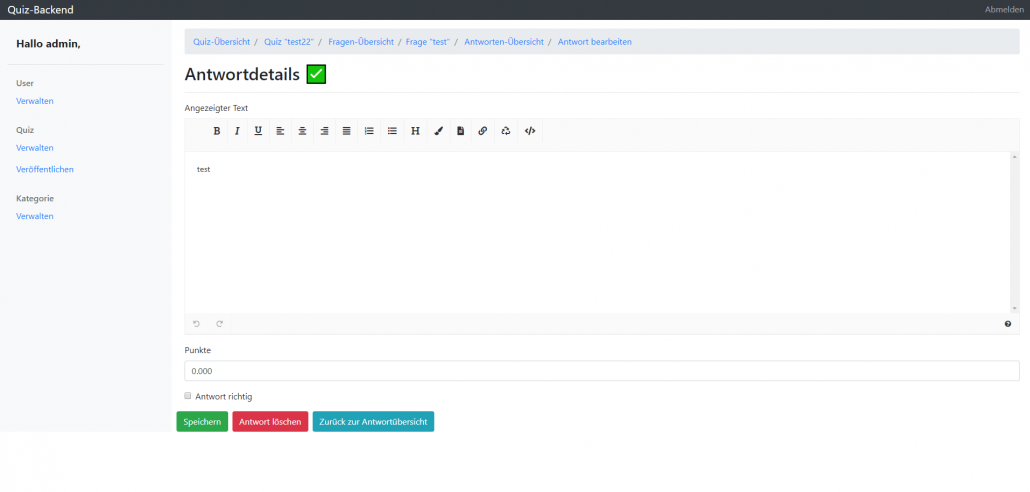
Task: Open editor help question mark icon
Action: tap(1007, 324)
